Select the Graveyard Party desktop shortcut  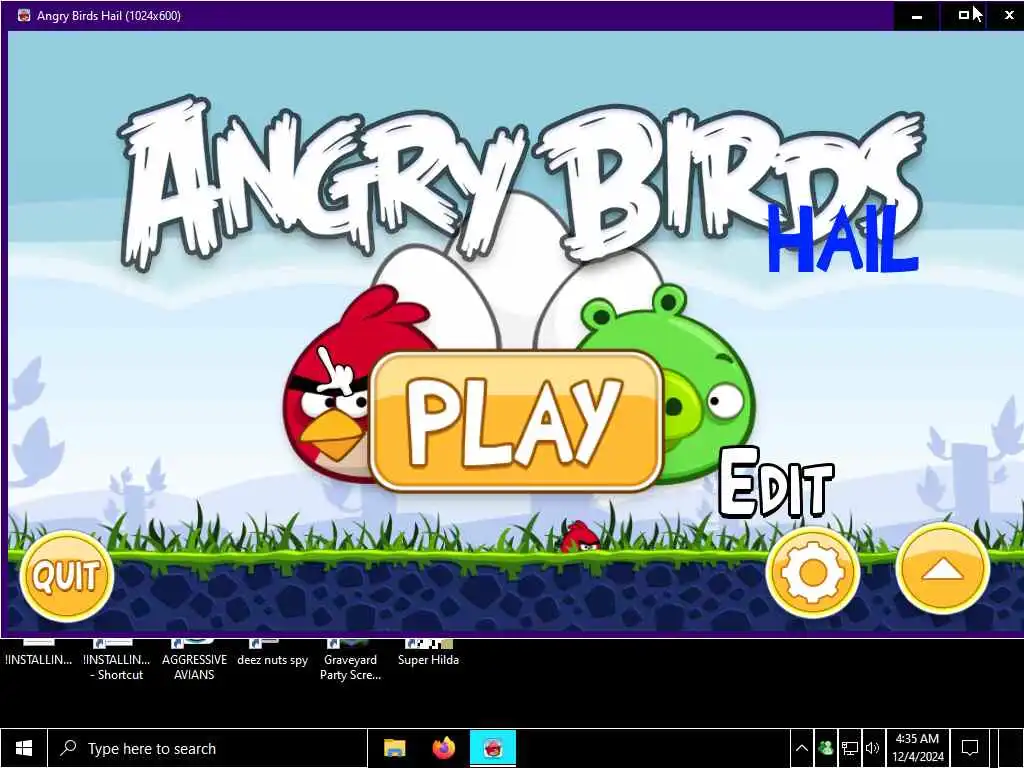pos(350,662)
